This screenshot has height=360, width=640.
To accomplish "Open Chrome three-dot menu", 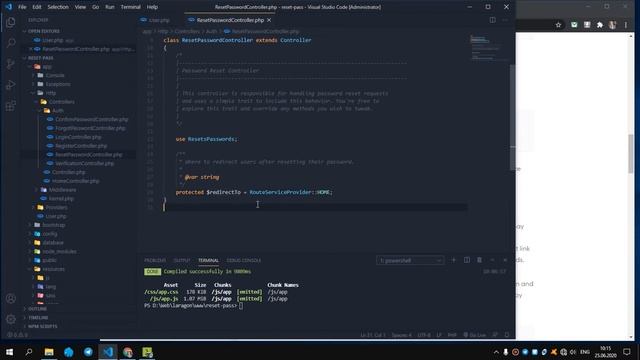I will (625, 25).
